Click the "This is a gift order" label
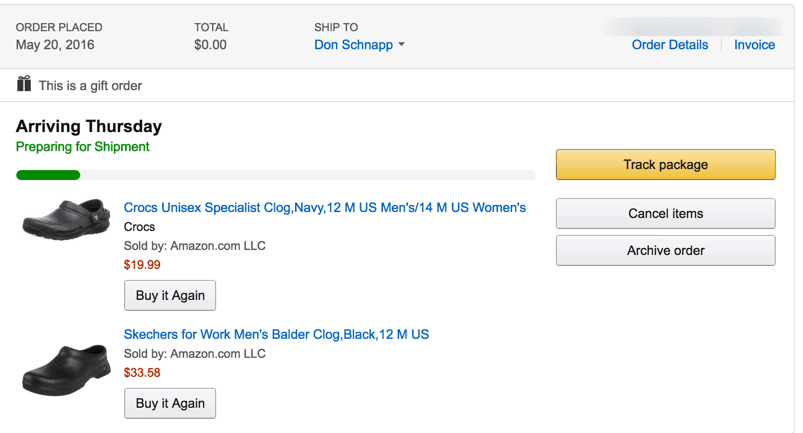 90,85
